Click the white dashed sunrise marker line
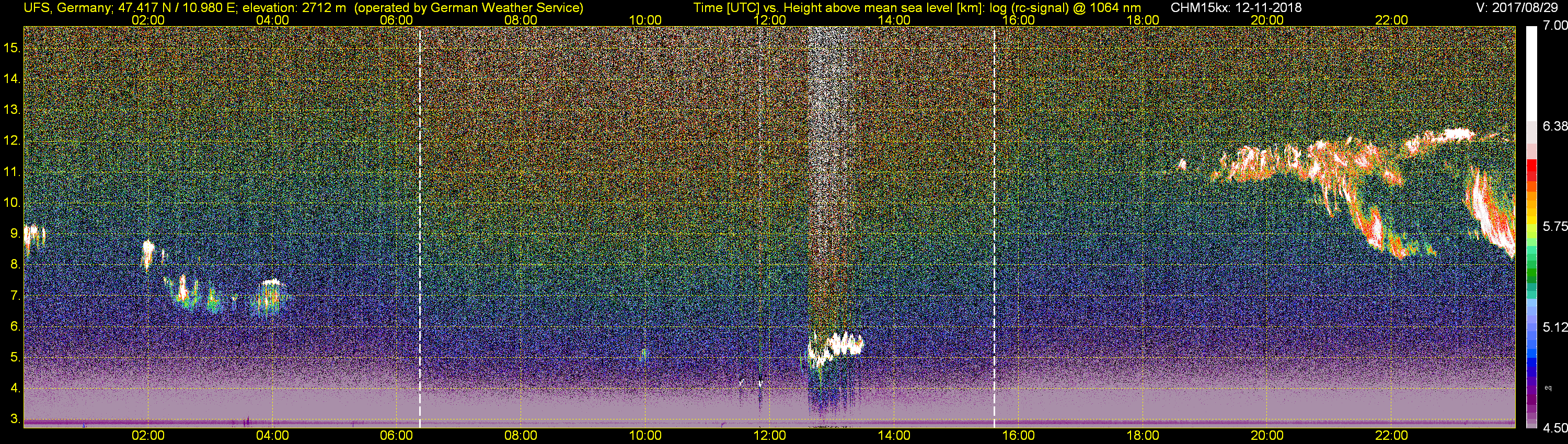This screenshot has height=444, width=1568. [x=420, y=228]
